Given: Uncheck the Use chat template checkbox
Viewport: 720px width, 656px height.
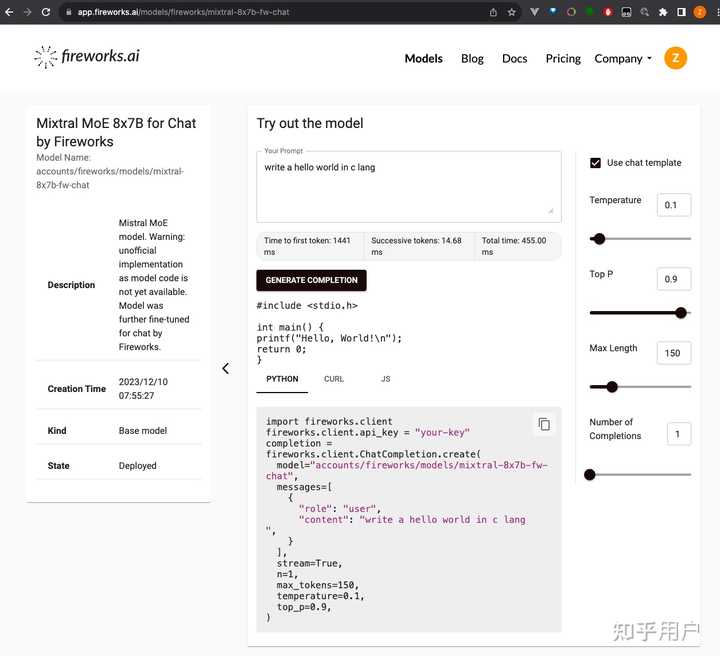Looking at the screenshot, I should (596, 163).
